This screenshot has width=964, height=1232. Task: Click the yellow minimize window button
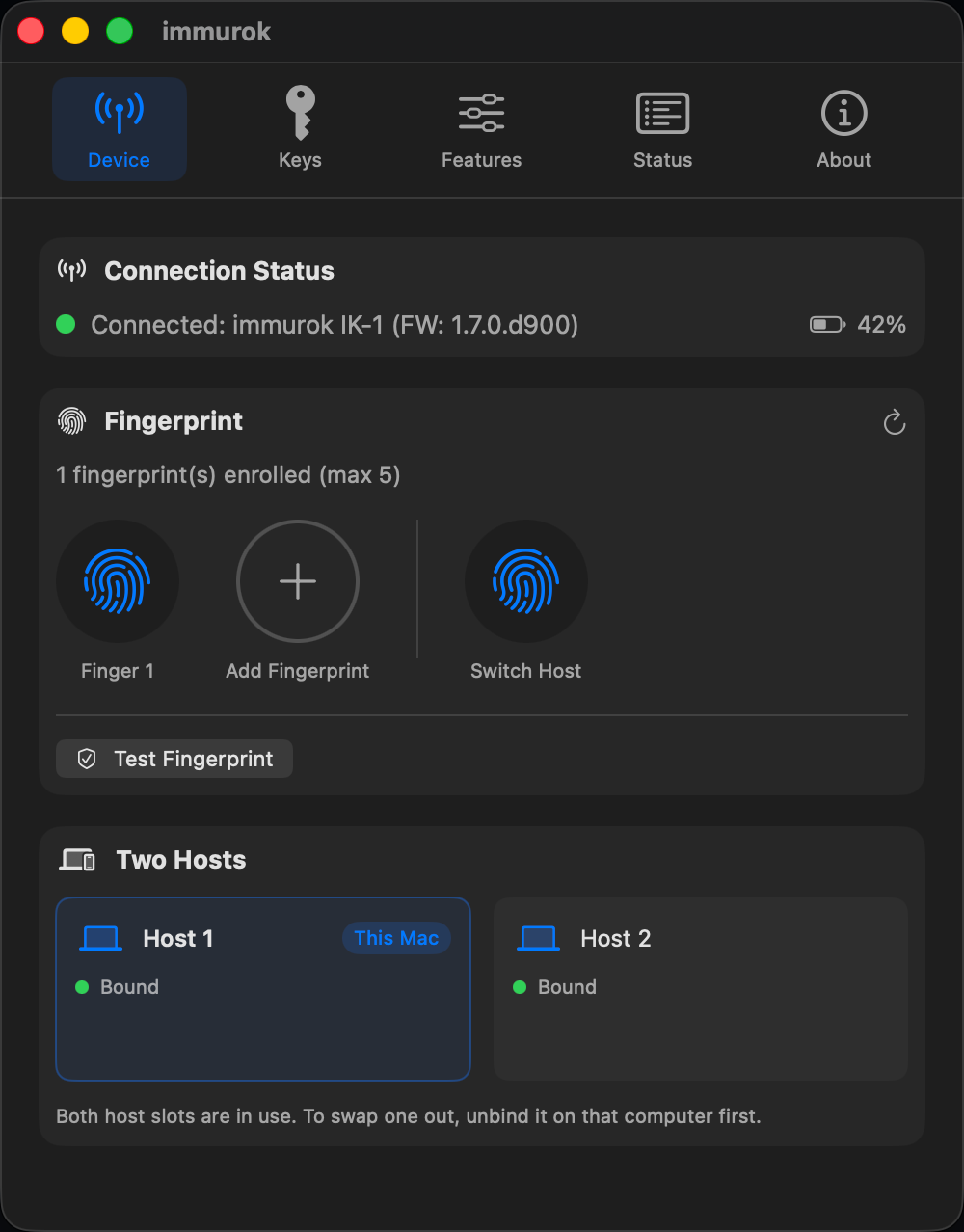(75, 31)
